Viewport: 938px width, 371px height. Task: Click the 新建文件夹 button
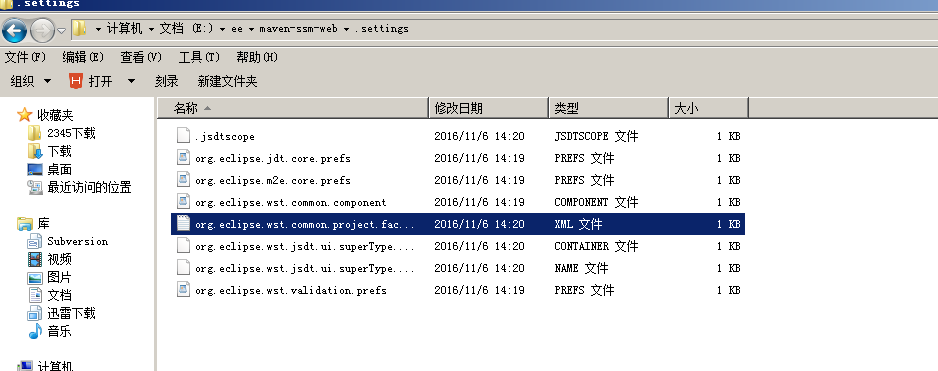coord(227,81)
